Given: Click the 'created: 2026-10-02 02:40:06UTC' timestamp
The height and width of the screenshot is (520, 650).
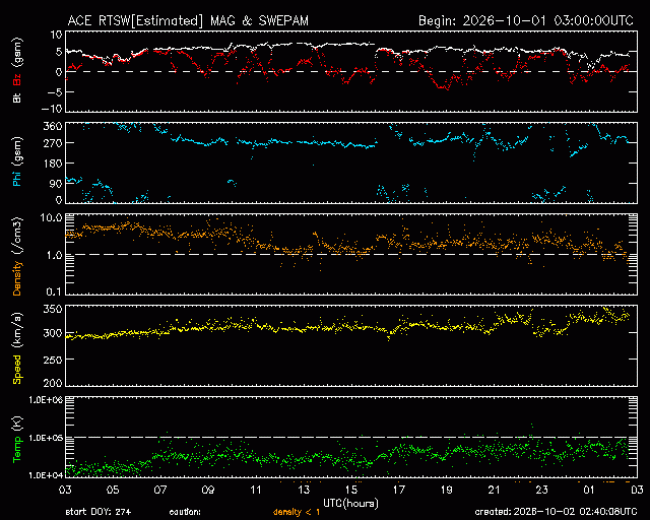Looking at the screenshot, I should tap(556, 512).
